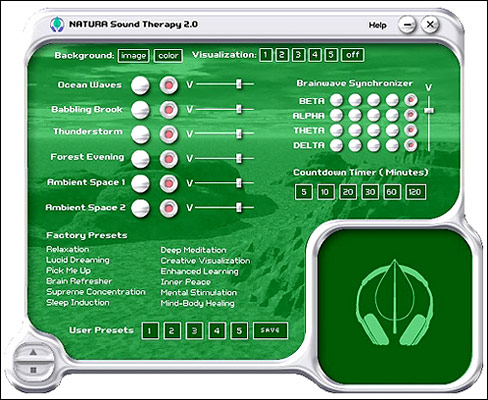Click Ambient Space 2 red off button
This screenshot has width=488, height=400.
(x=169, y=208)
